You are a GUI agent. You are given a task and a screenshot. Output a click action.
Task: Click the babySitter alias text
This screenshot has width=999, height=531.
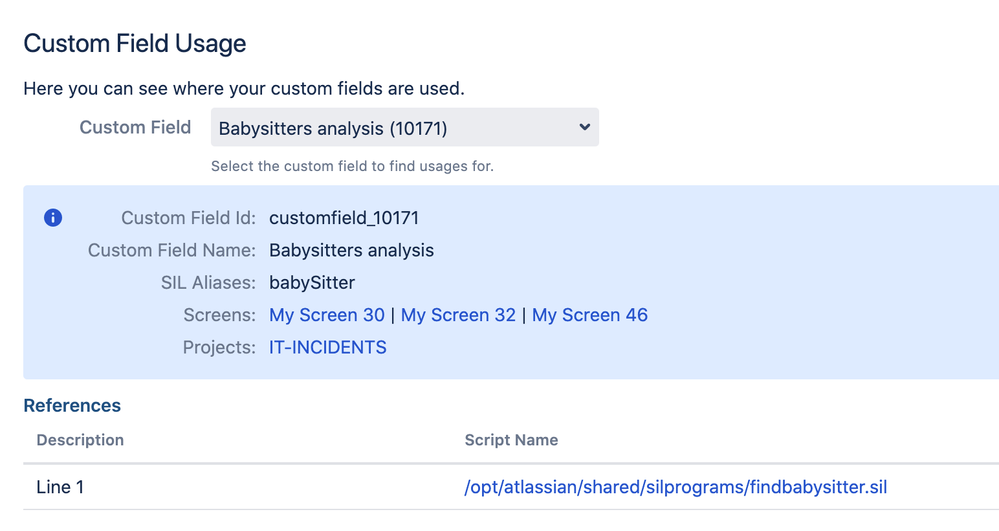312,282
